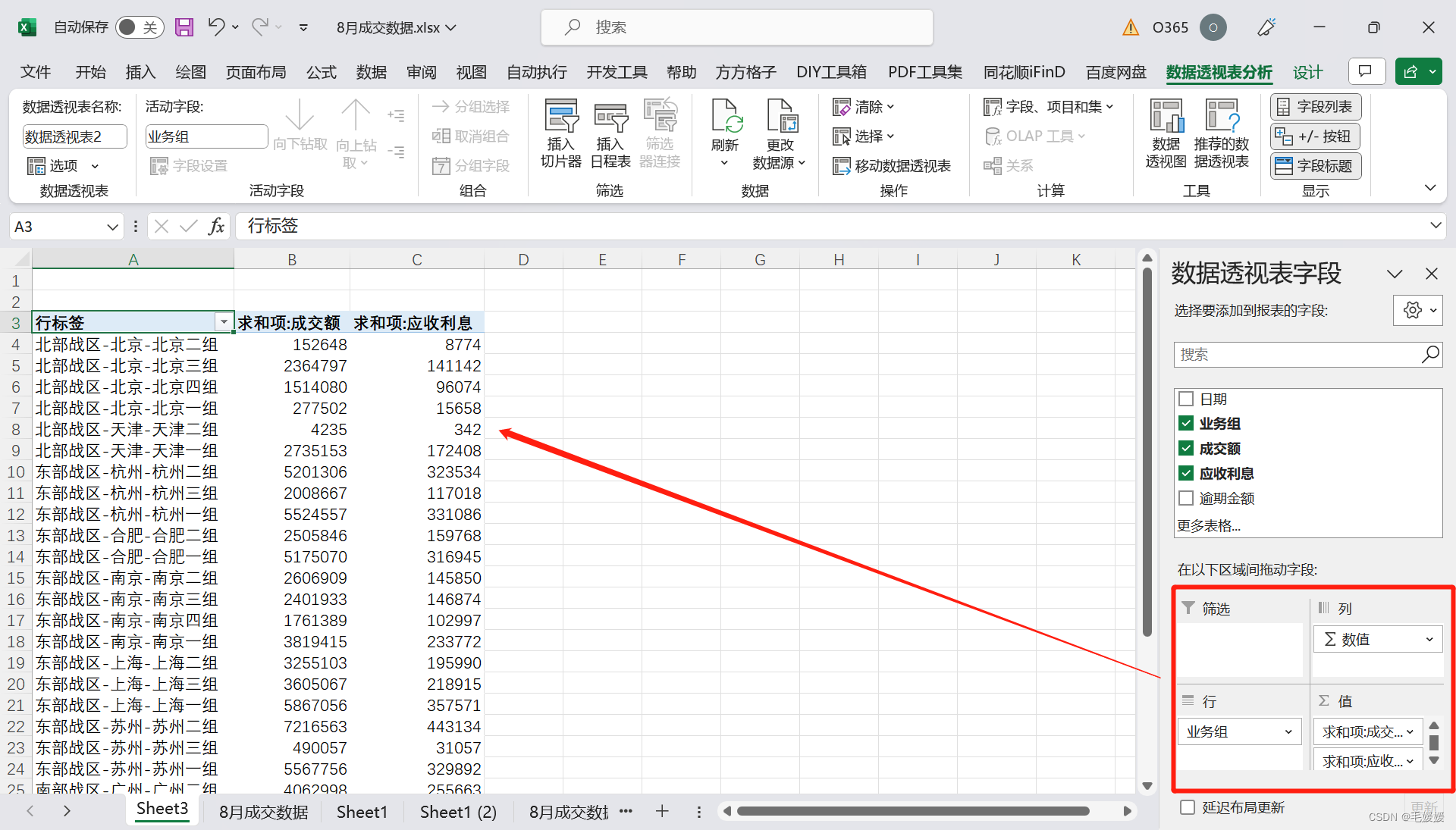Viewport: 1456px width, 830px height.
Task: Open Sheet1 (2) sheet tab
Action: [458, 812]
